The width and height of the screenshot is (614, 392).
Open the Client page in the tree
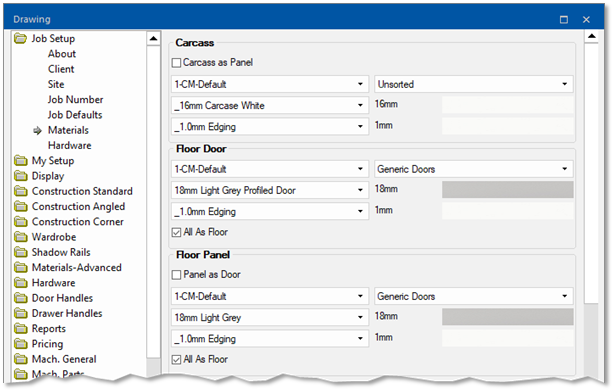coord(61,69)
